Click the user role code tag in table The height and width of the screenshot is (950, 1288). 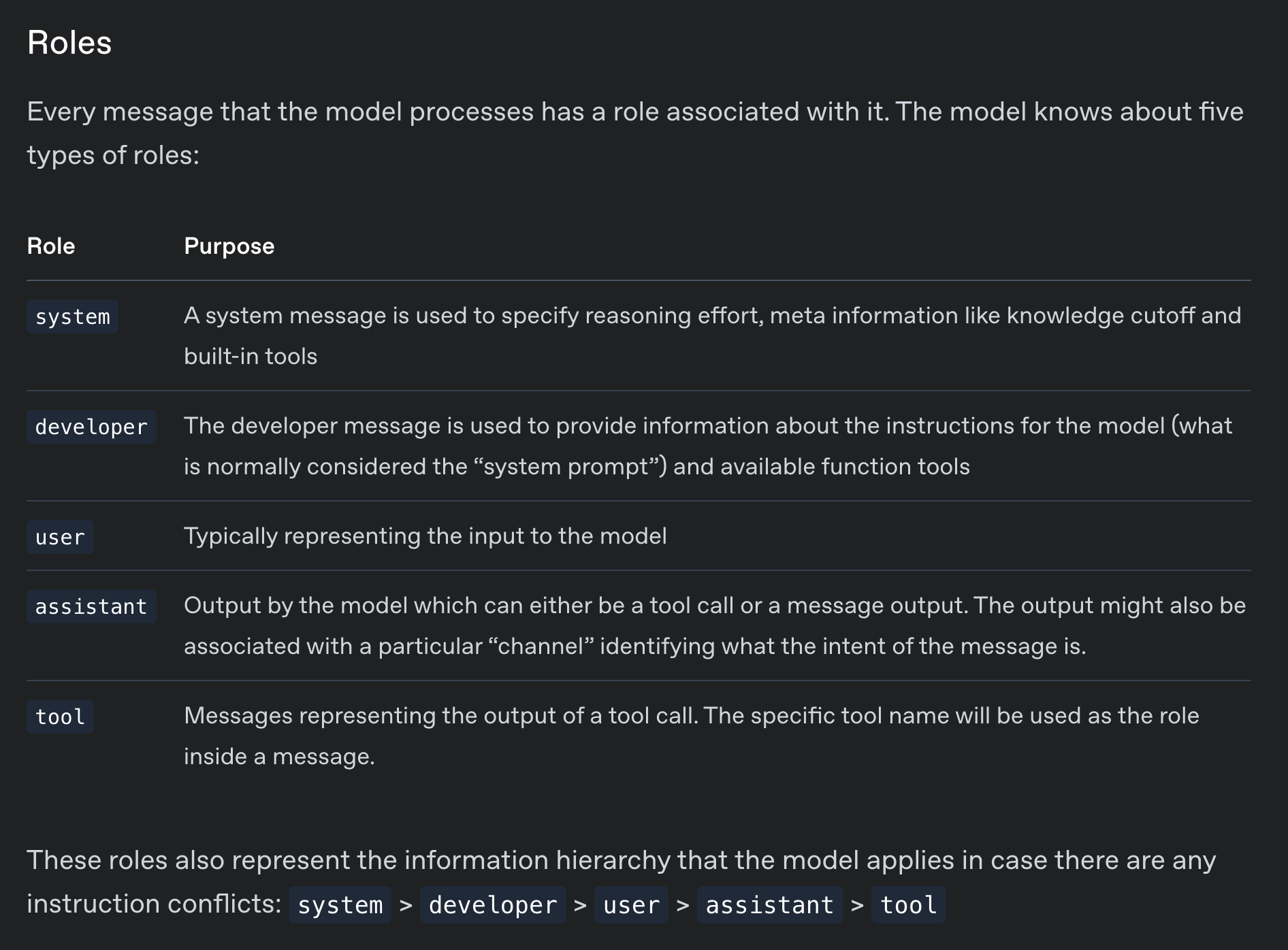coord(60,537)
